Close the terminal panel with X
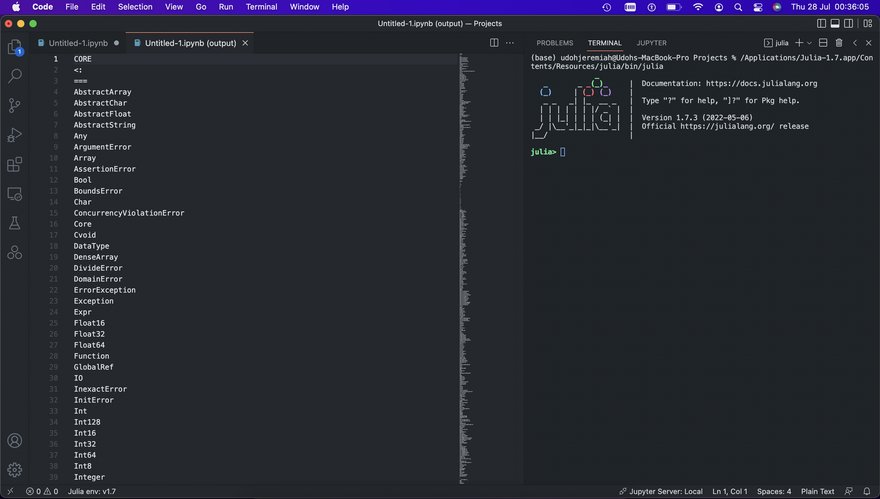880x499 pixels. 868,43
